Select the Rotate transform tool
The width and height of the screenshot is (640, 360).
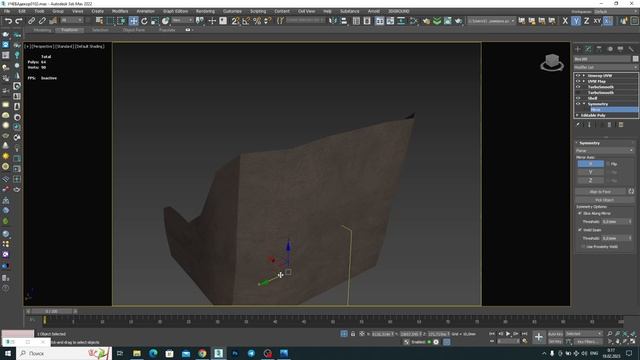(x=144, y=21)
